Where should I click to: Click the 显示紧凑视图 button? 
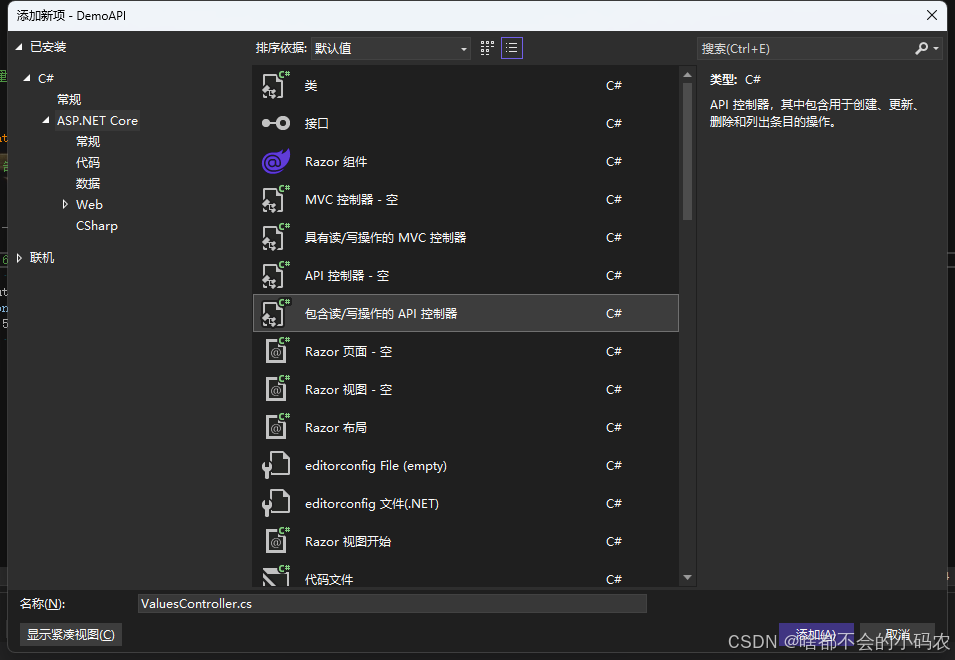[x=70, y=634]
